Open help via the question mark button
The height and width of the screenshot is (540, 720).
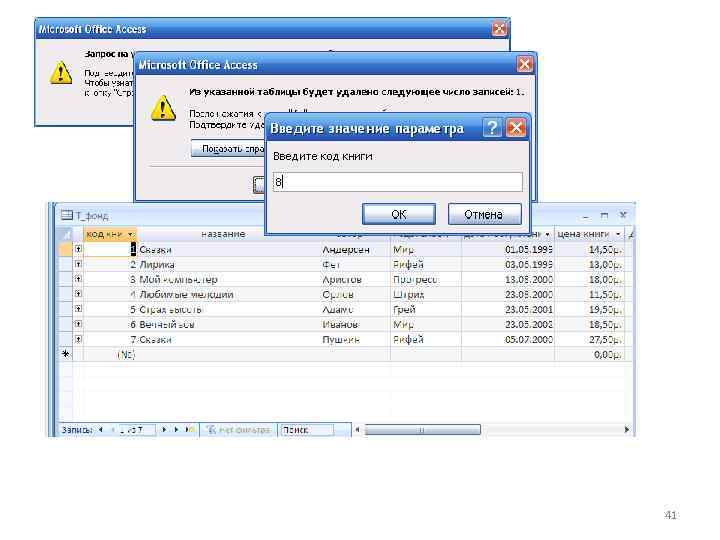pyautogui.click(x=492, y=128)
